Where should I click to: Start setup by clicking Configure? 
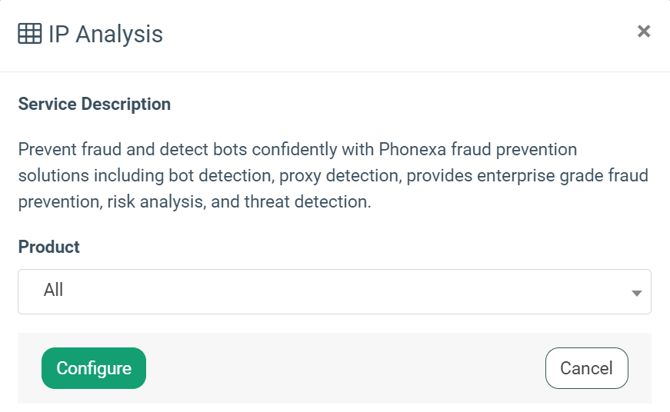pyautogui.click(x=93, y=368)
